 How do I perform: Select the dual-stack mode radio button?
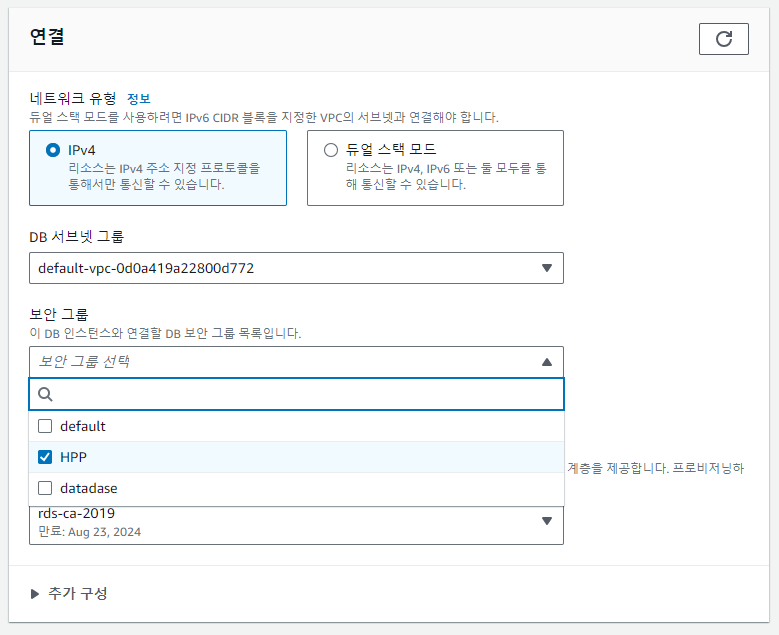point(331,150)
